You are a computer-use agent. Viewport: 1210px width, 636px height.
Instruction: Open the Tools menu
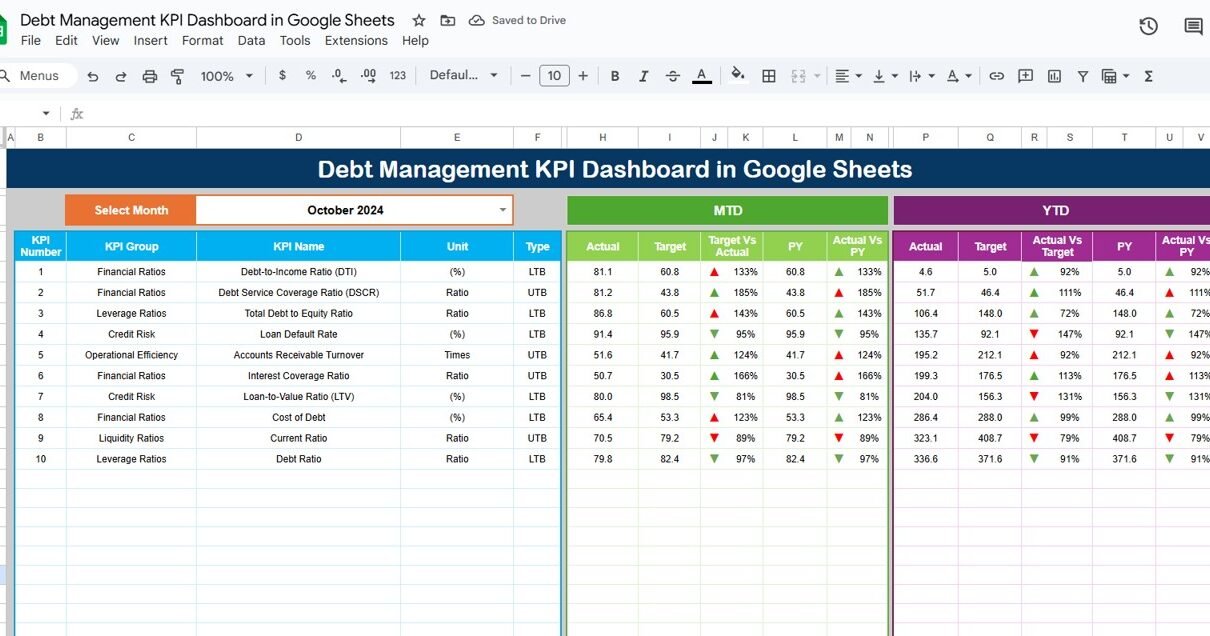295,41
